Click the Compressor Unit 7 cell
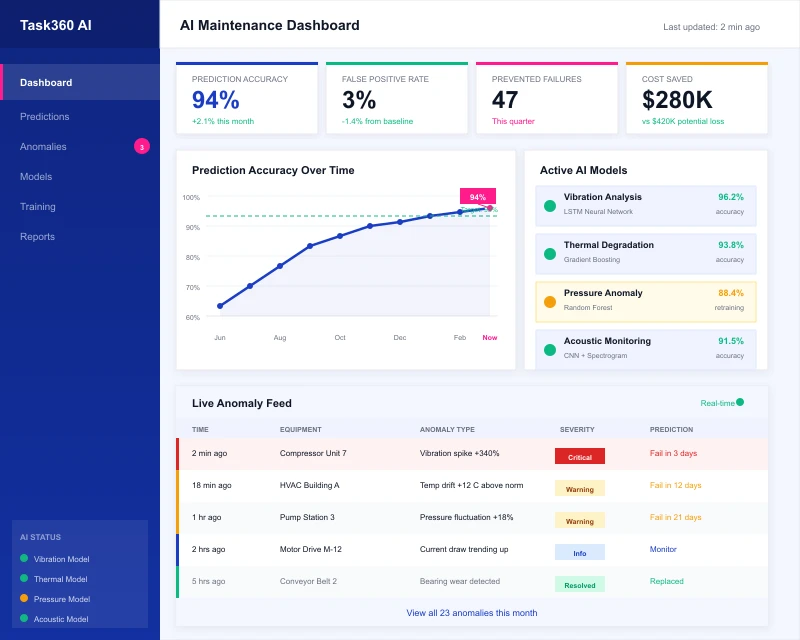 click(x=313, y=453)
